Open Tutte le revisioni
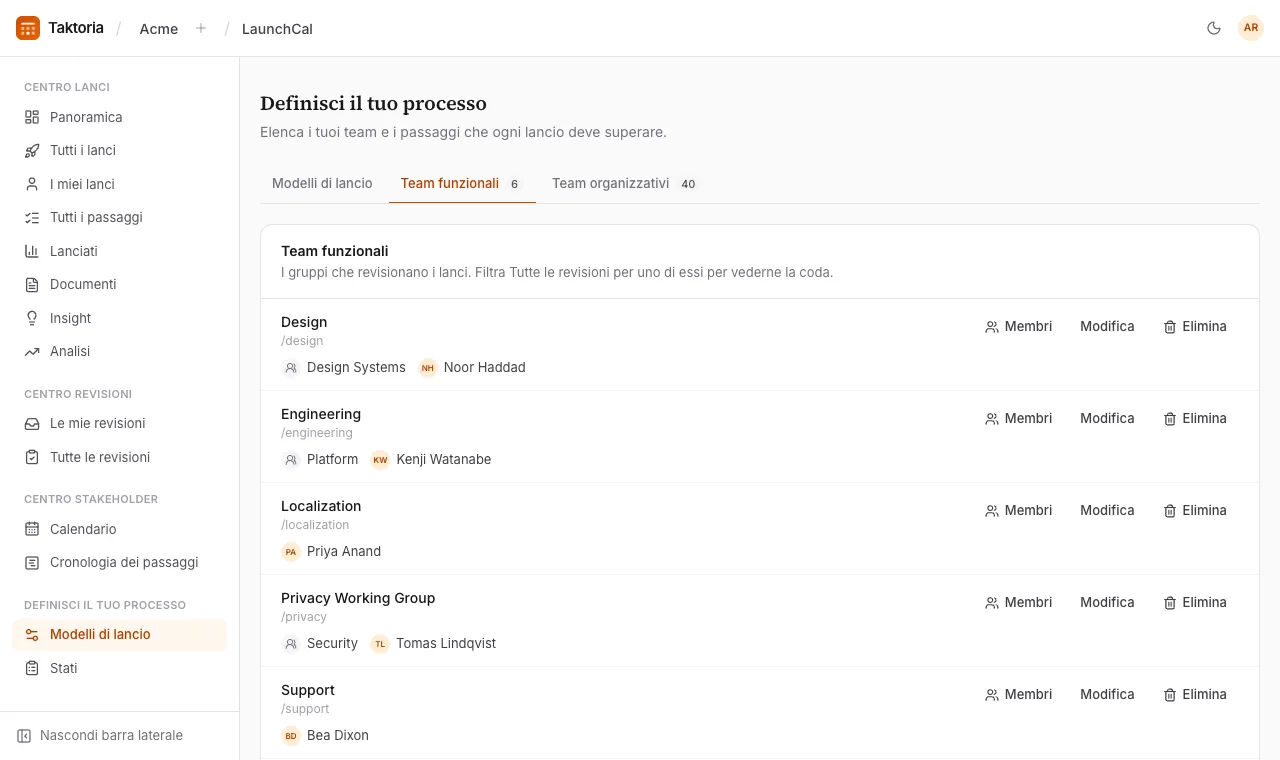1280x760 pixels. 120,457
